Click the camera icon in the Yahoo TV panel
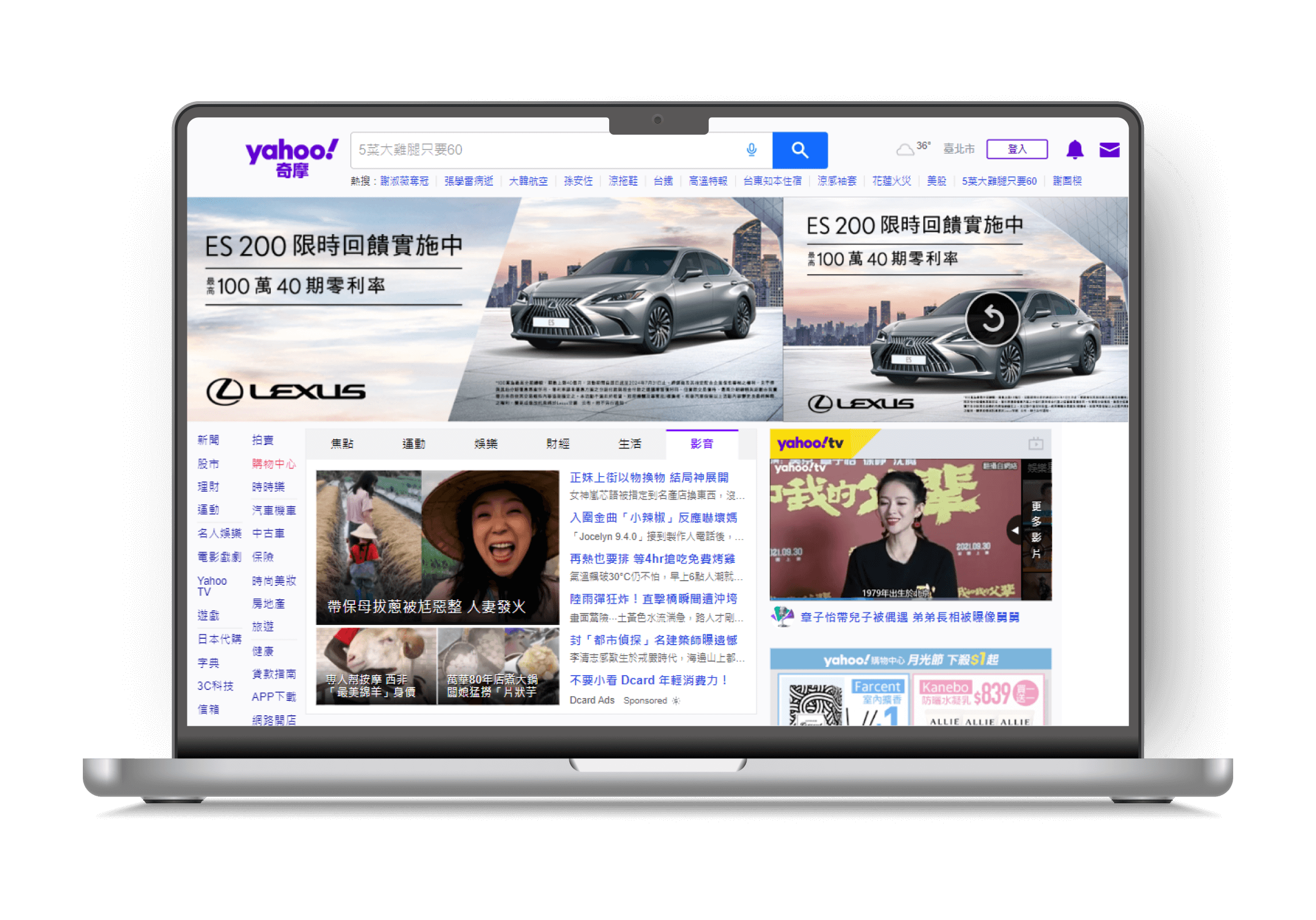The height and width of the screenshot is (920, 1316). pyautogui.click(x=1035, y=443)
